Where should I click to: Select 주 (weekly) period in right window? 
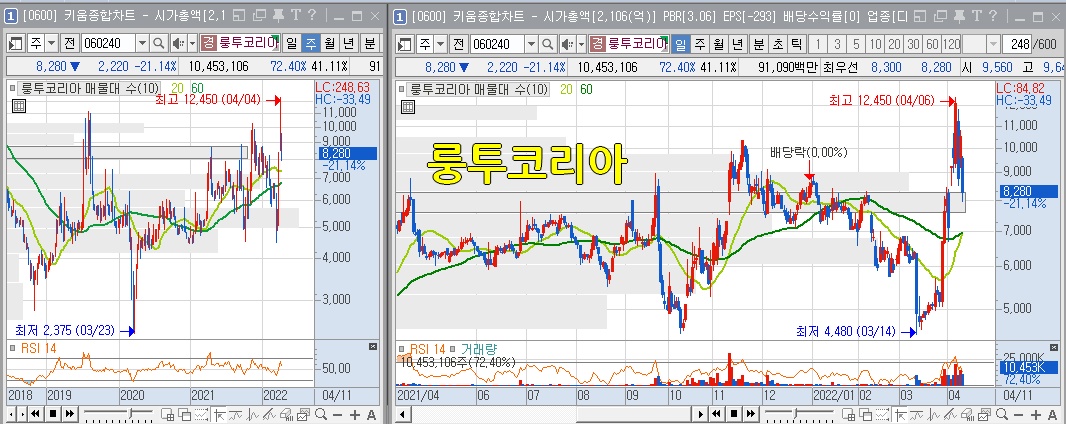[700, 44]
